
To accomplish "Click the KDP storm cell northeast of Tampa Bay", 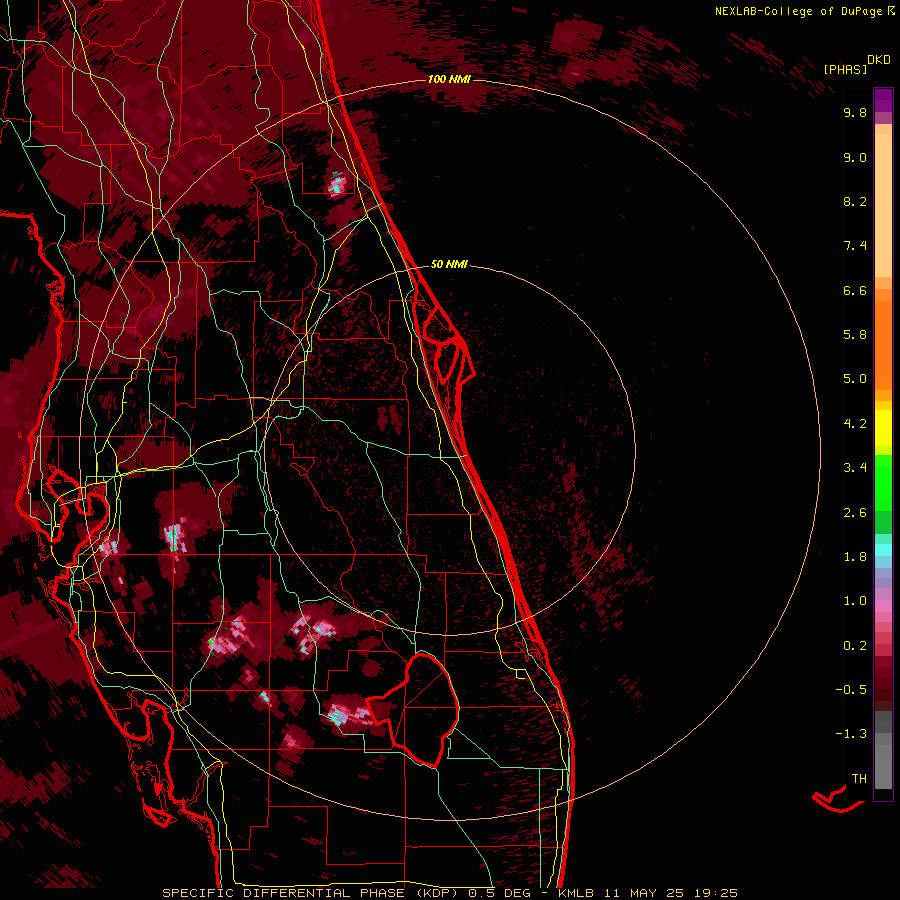I will point(174,537).
